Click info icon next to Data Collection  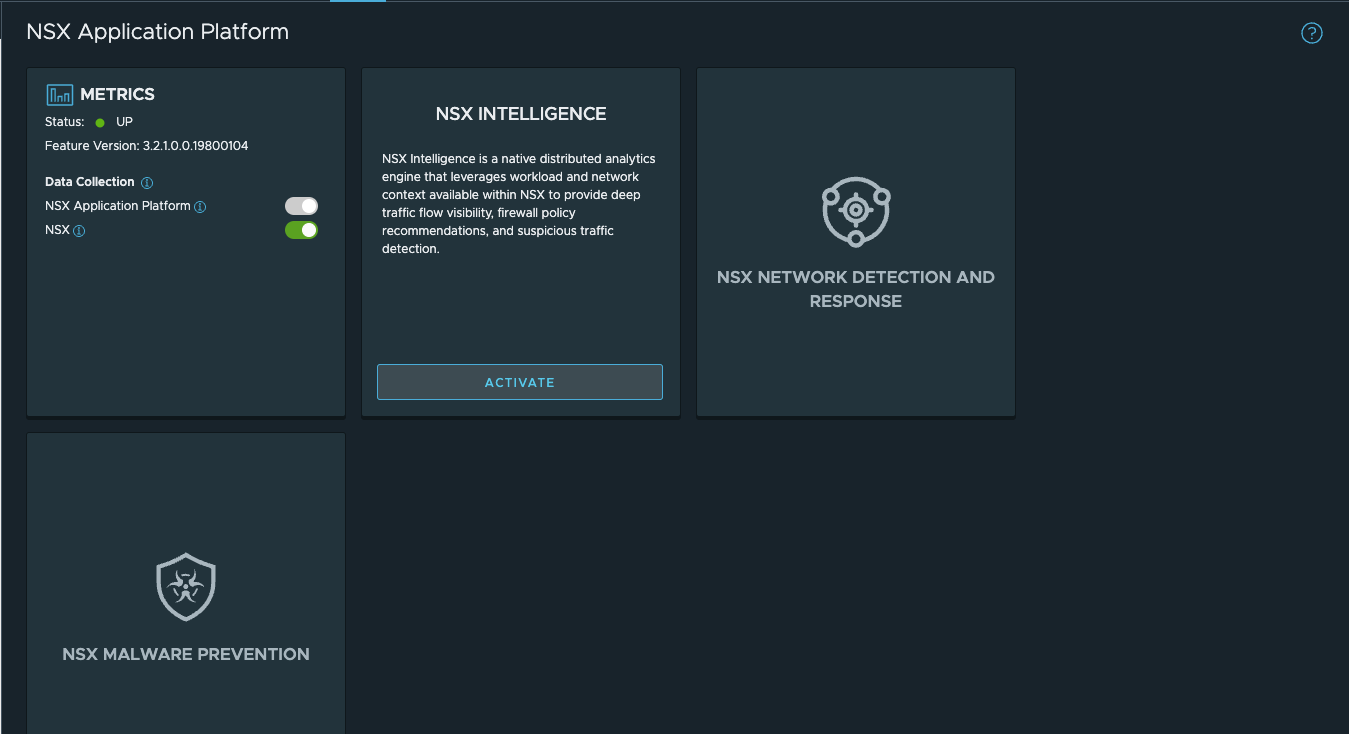[147, 183]
